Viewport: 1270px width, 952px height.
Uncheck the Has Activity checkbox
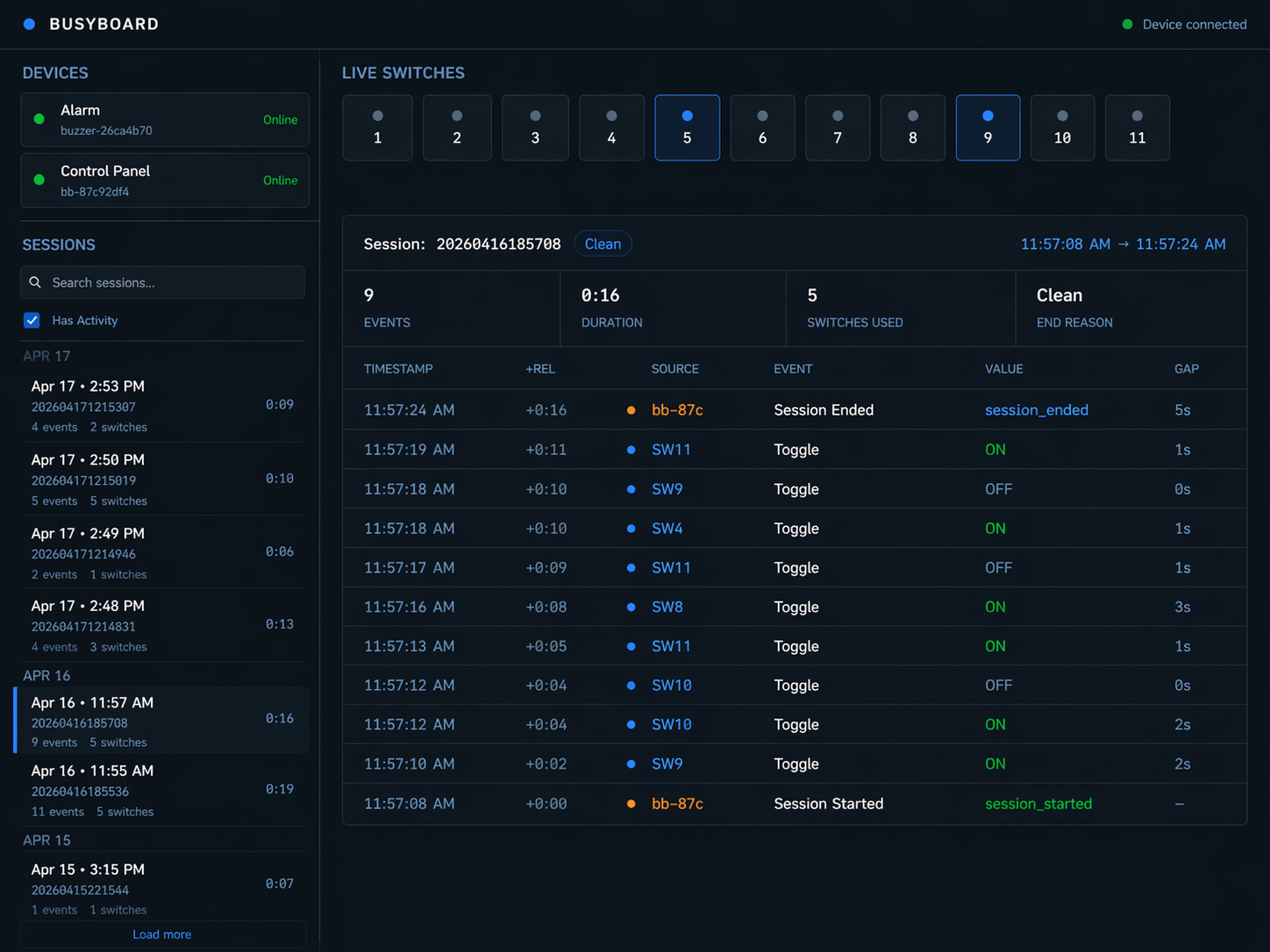pos(32,320)
